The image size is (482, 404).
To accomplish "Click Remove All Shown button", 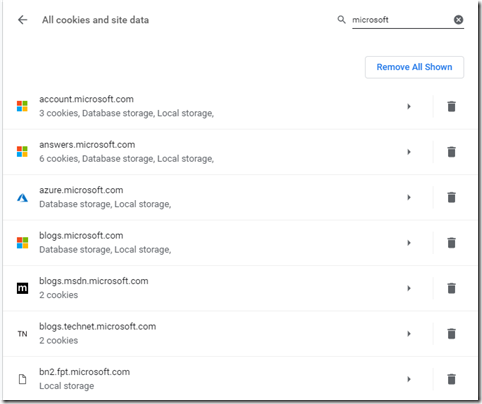I will tap(414, 67).
